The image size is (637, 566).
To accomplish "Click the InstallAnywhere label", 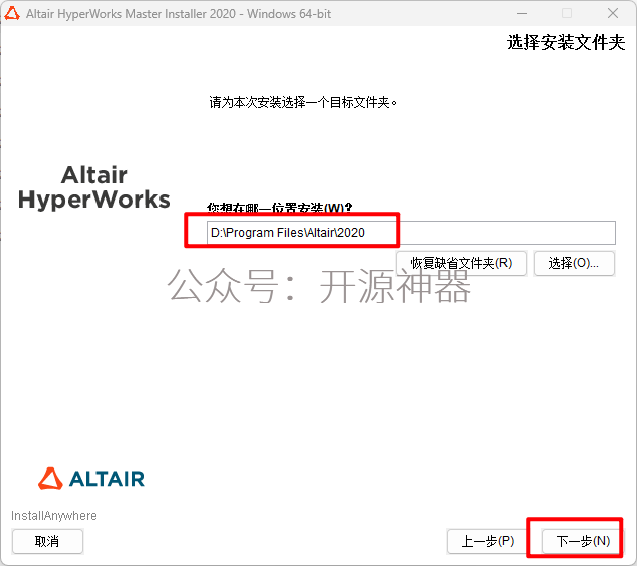I will pos(54,516).
